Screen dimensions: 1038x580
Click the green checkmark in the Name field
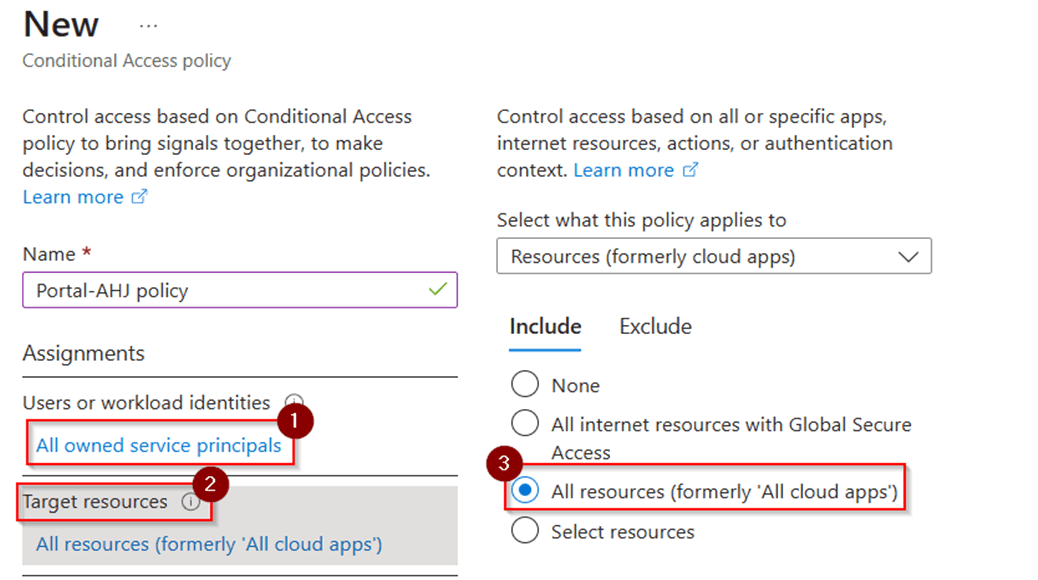435,289
